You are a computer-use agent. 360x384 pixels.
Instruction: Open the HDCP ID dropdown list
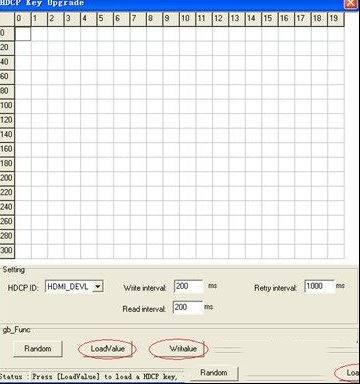pos(98,287)
